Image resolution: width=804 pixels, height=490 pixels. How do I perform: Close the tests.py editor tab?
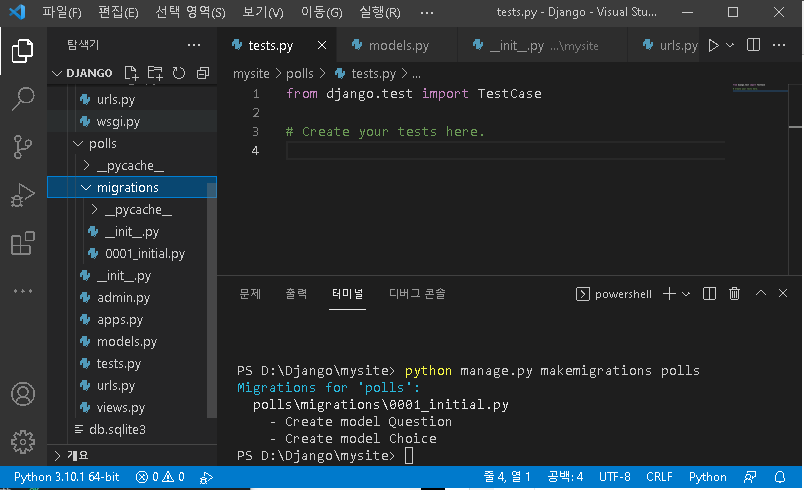coord(322,45)
